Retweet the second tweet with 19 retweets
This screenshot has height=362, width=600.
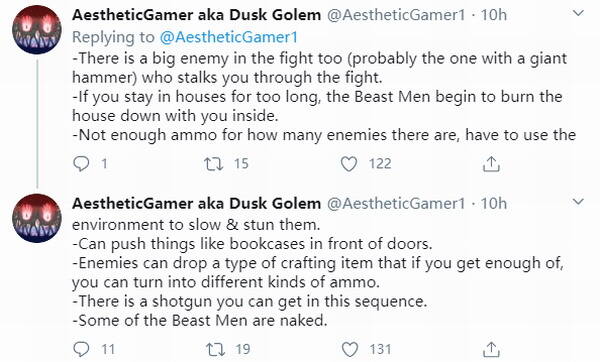[x=215, y=349]
